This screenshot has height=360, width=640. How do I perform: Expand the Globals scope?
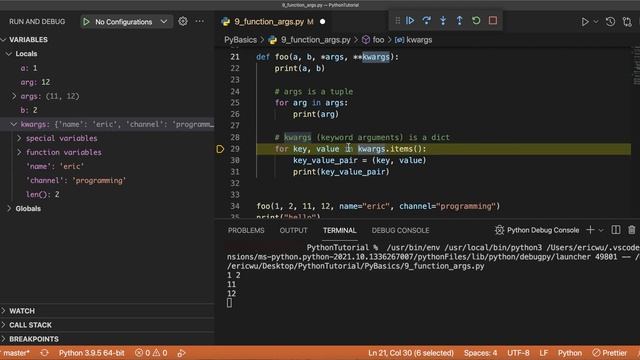[9, 209]
